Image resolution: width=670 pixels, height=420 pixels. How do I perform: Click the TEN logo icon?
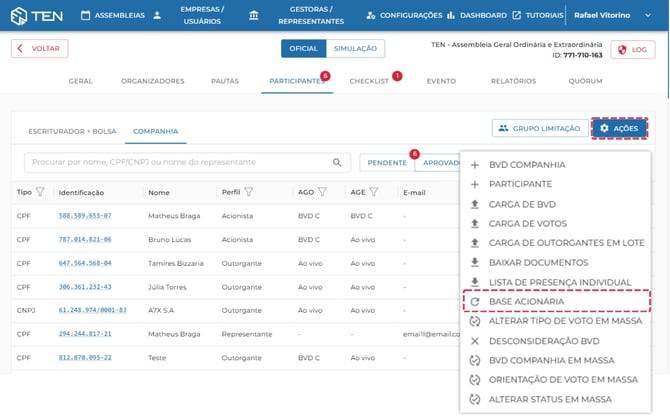click(19, 16)
